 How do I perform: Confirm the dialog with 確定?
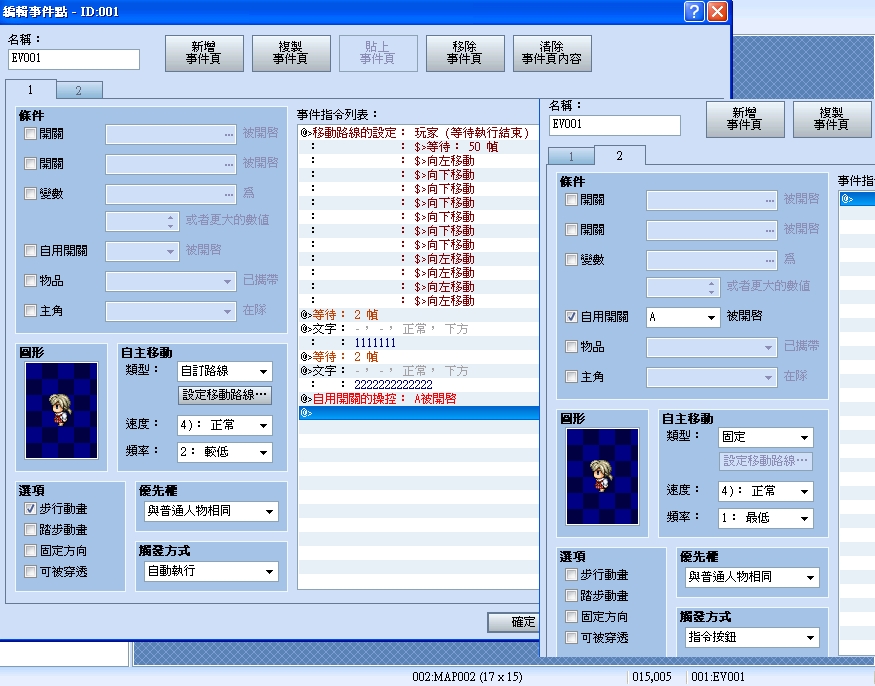point(513,622)
